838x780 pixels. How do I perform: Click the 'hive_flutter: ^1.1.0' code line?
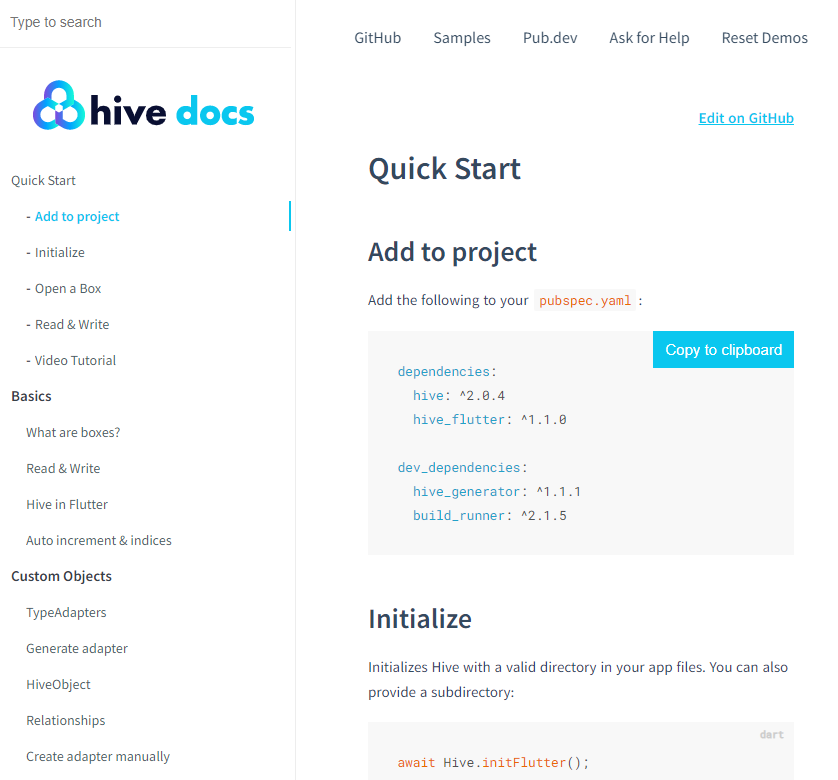click(x=490, y=420)
